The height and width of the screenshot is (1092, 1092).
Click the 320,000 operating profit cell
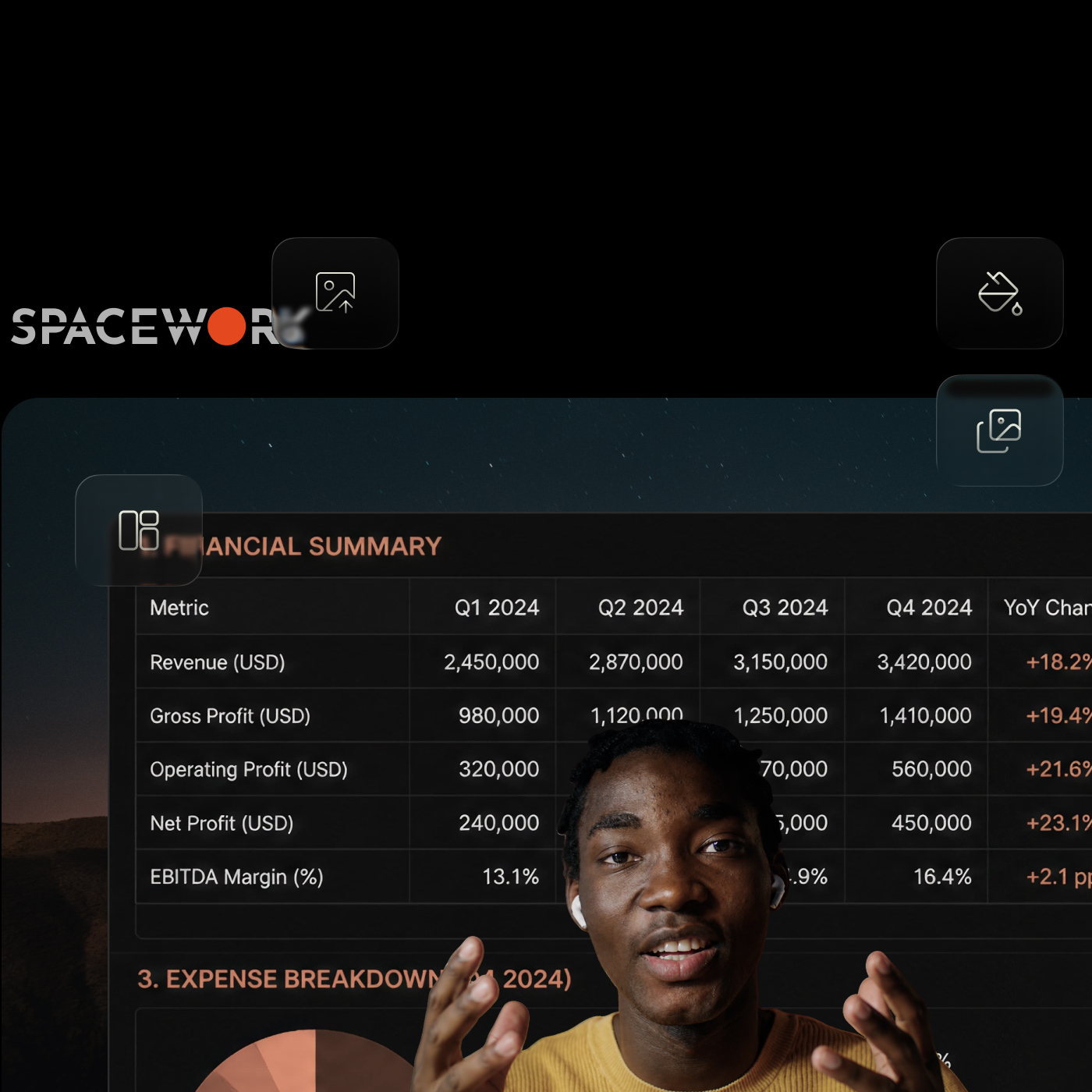click(499, 770)
